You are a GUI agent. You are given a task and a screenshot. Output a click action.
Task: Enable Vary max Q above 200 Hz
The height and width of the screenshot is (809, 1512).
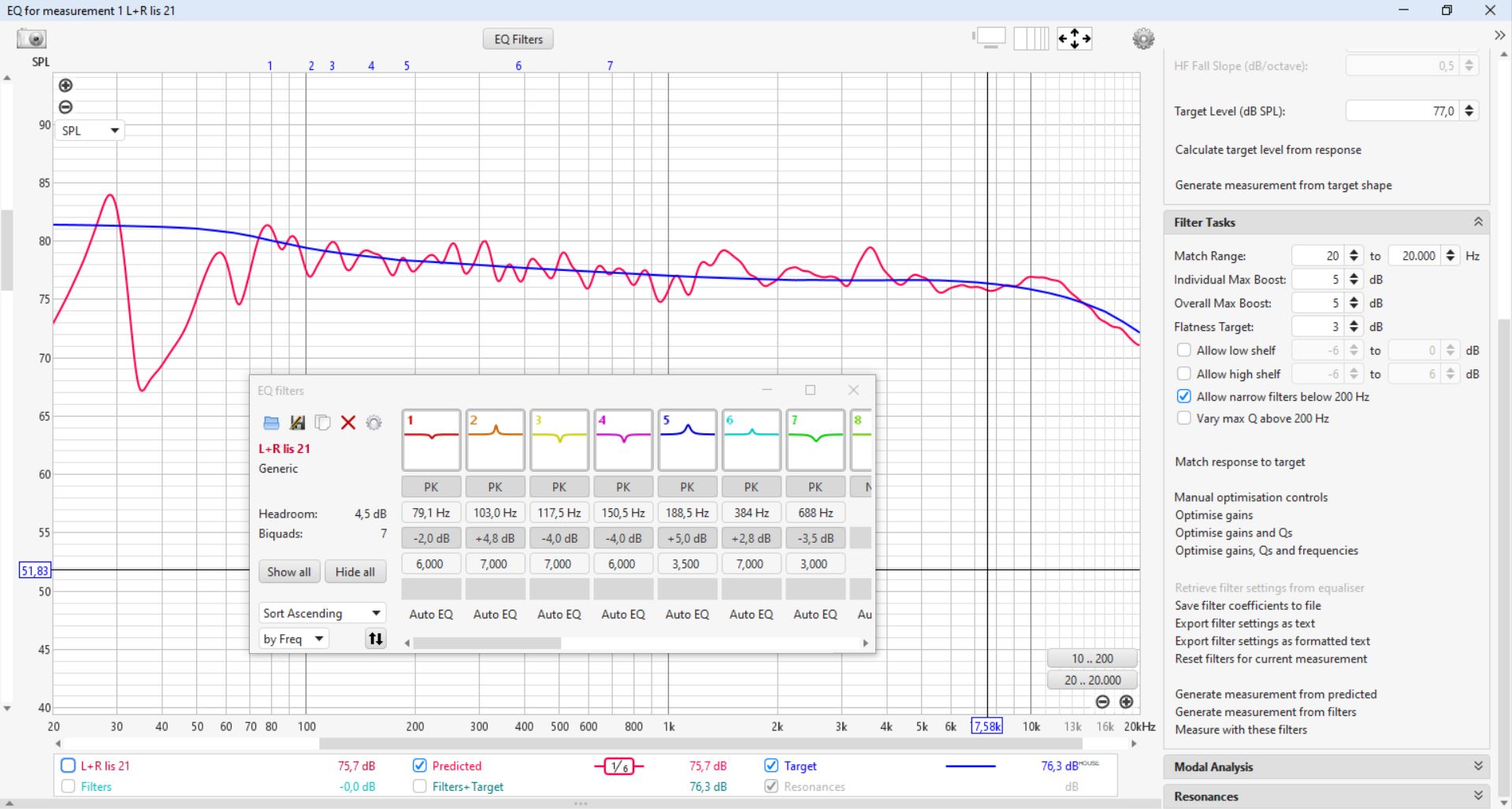click(x=1183, y=418)
